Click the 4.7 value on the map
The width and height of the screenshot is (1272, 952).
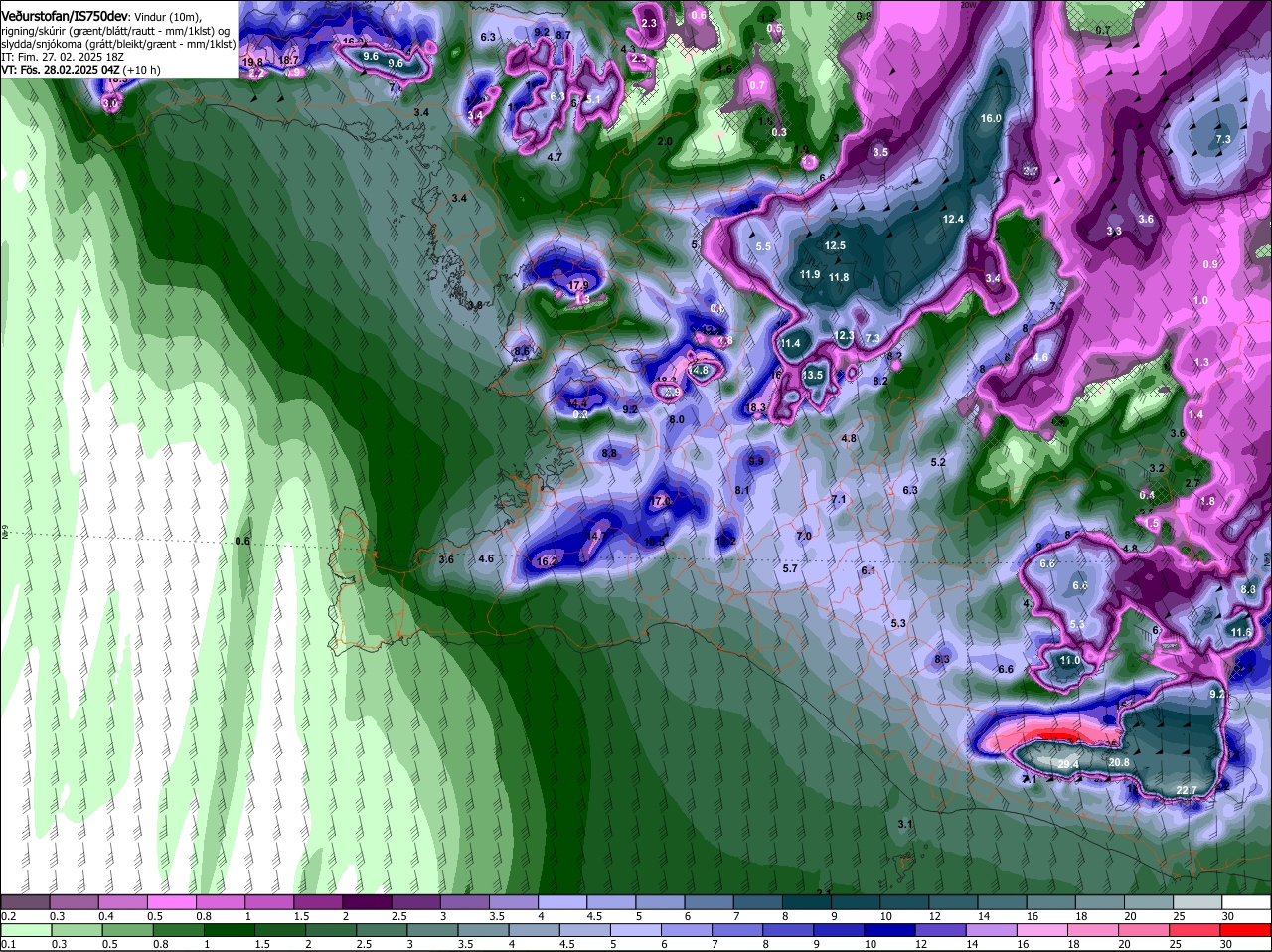pos(555,157)
